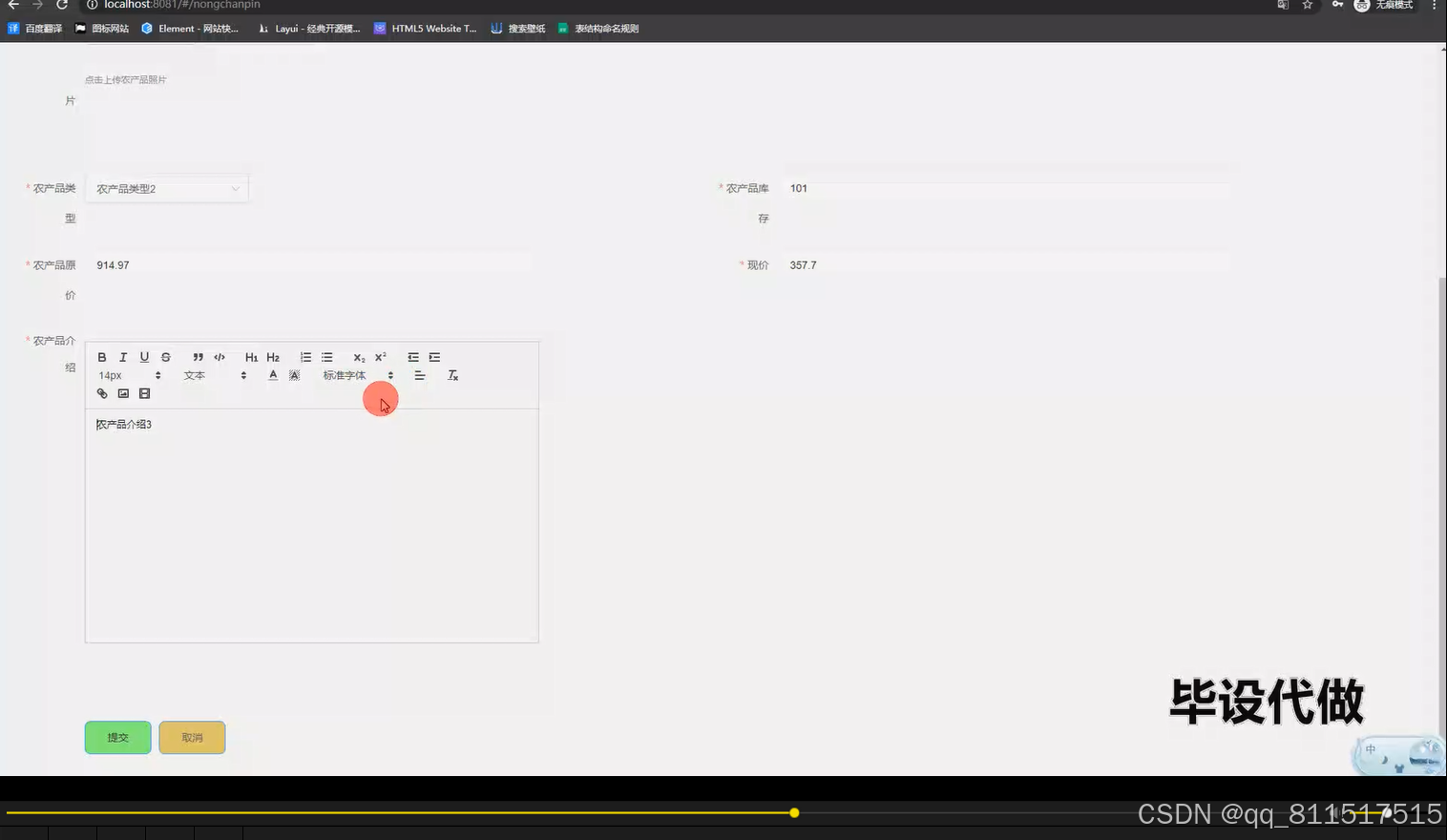Submit the form with the 提交 button
Viewport: 1447px width, 840px height.
pos(117,737)
